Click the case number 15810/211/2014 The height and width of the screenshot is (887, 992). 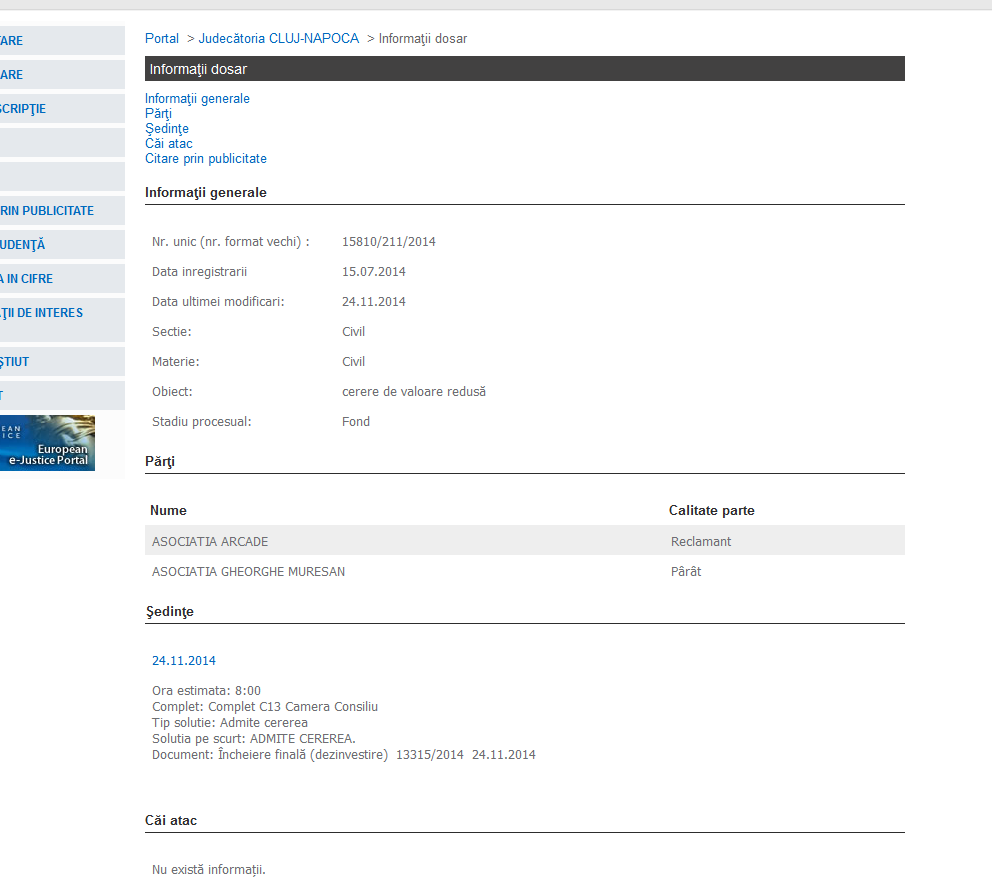[x=388, y=242]
